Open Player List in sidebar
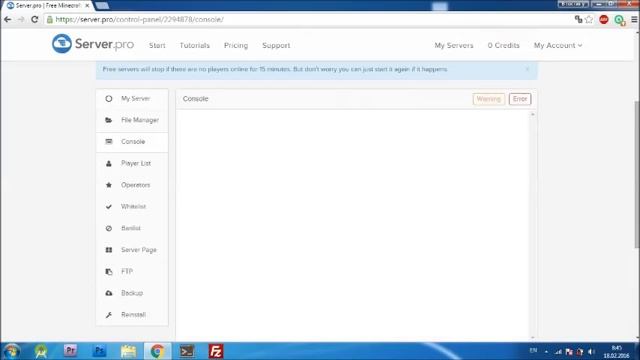Screen dimensions: 640x360 click(132, 163)
